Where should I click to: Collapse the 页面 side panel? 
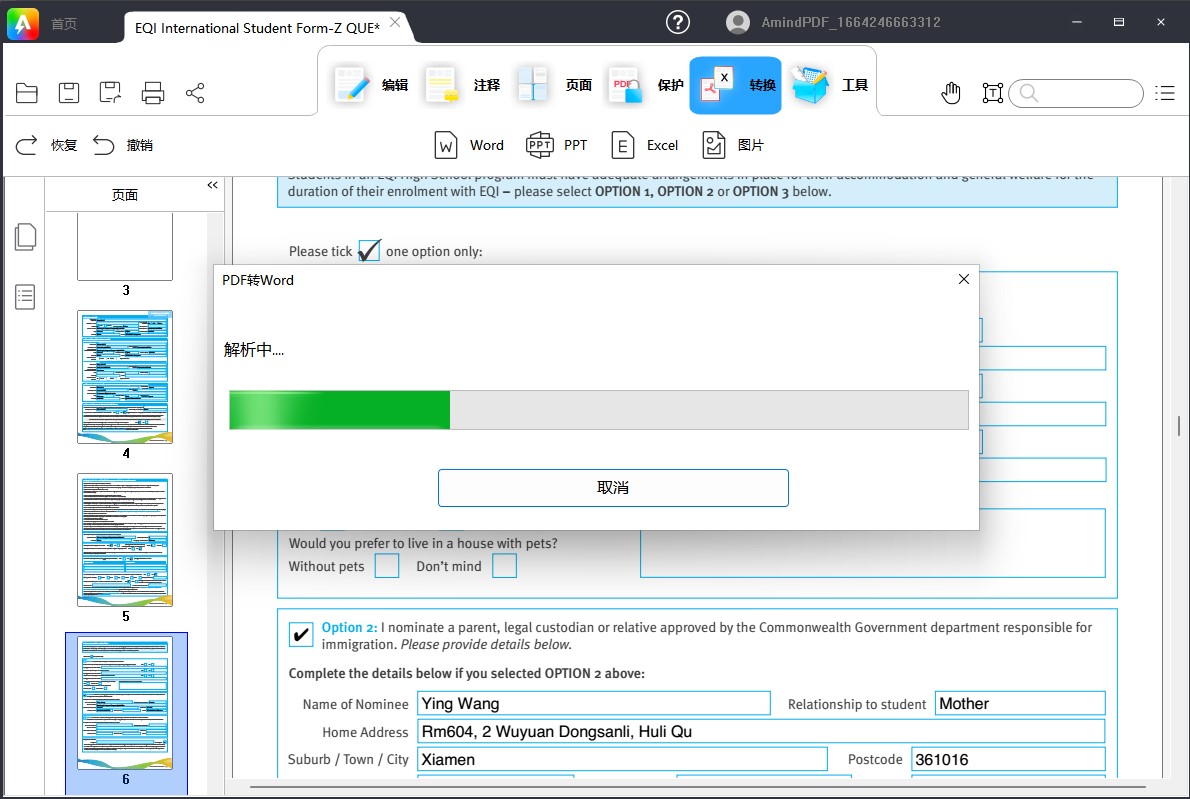click(212, 185)
